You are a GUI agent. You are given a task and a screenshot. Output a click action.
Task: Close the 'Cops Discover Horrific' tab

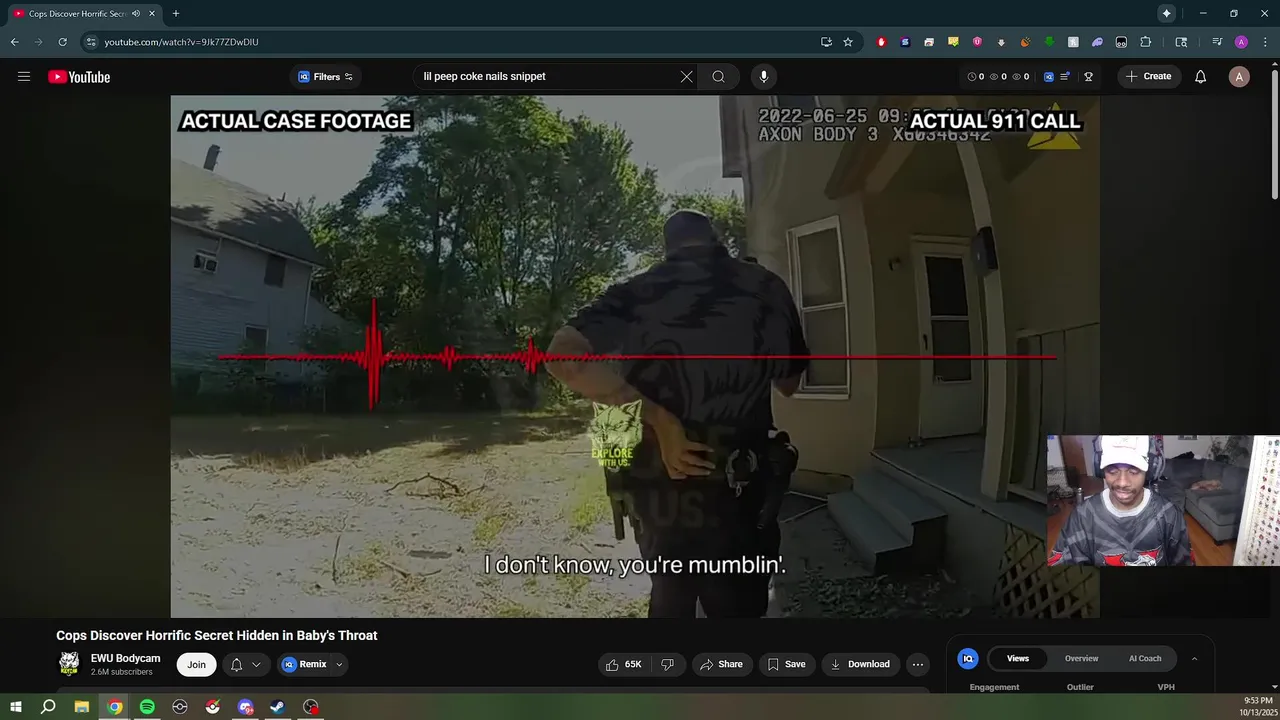point(152,14)
